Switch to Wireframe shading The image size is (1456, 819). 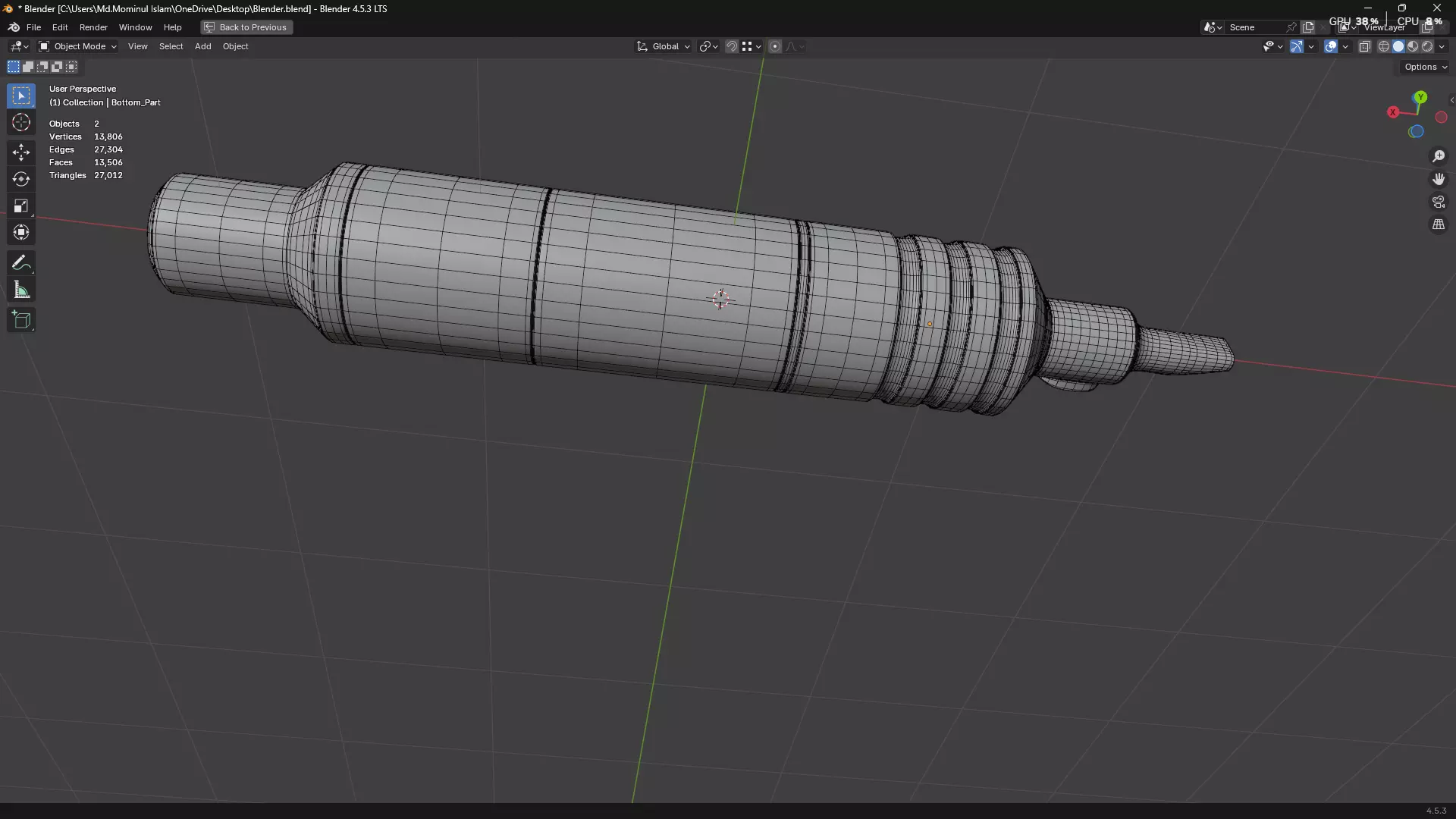1384,46
